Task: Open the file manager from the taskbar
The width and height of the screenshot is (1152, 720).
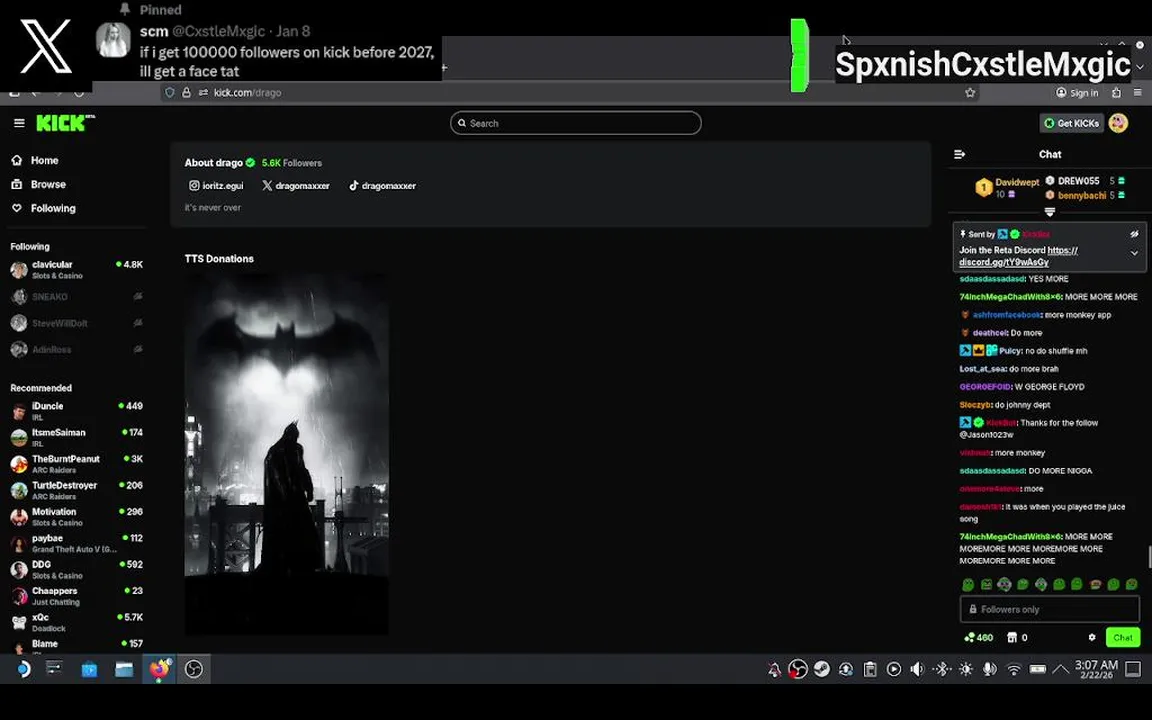Action: [x=123, y=669]
